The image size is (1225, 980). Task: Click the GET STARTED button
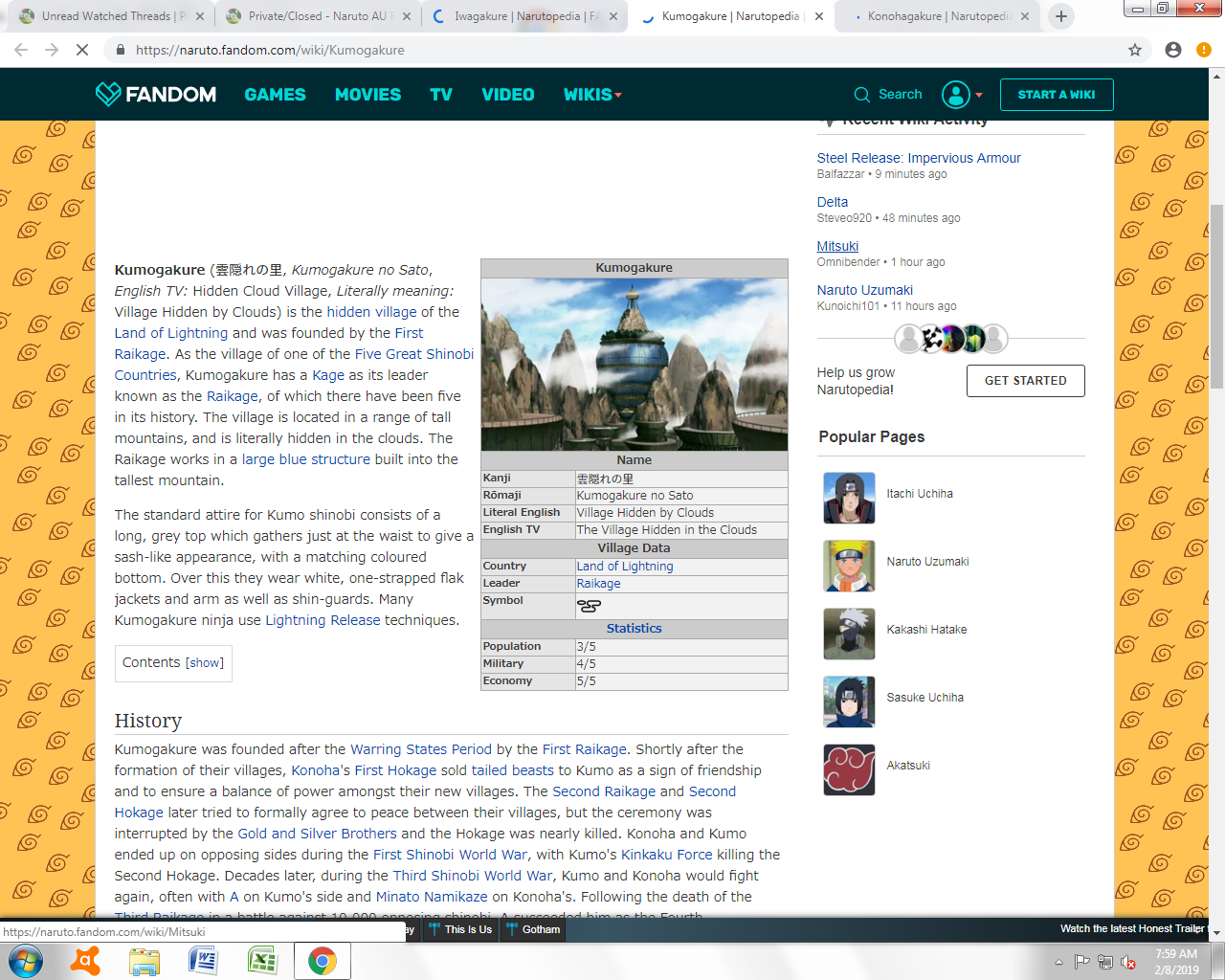[x=1025, y=381]
